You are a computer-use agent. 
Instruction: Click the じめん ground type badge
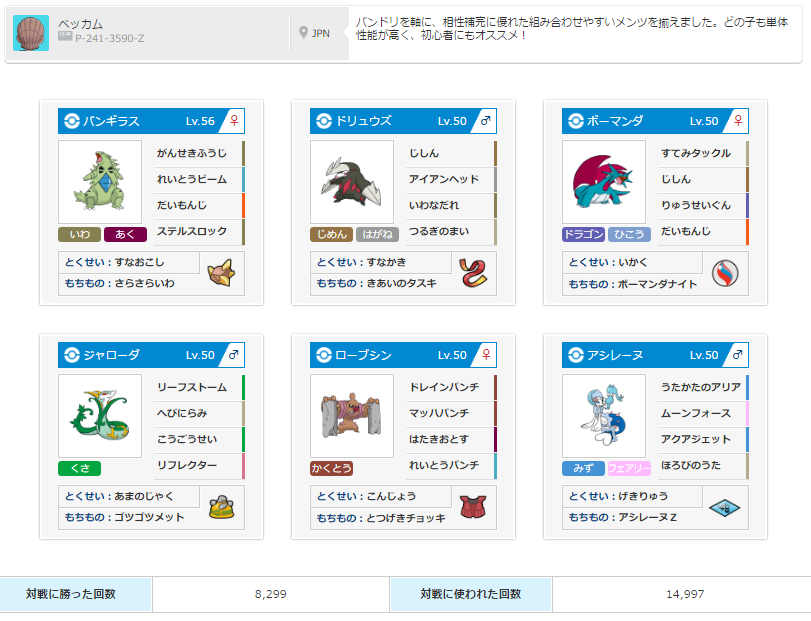(x=332, y=234)
